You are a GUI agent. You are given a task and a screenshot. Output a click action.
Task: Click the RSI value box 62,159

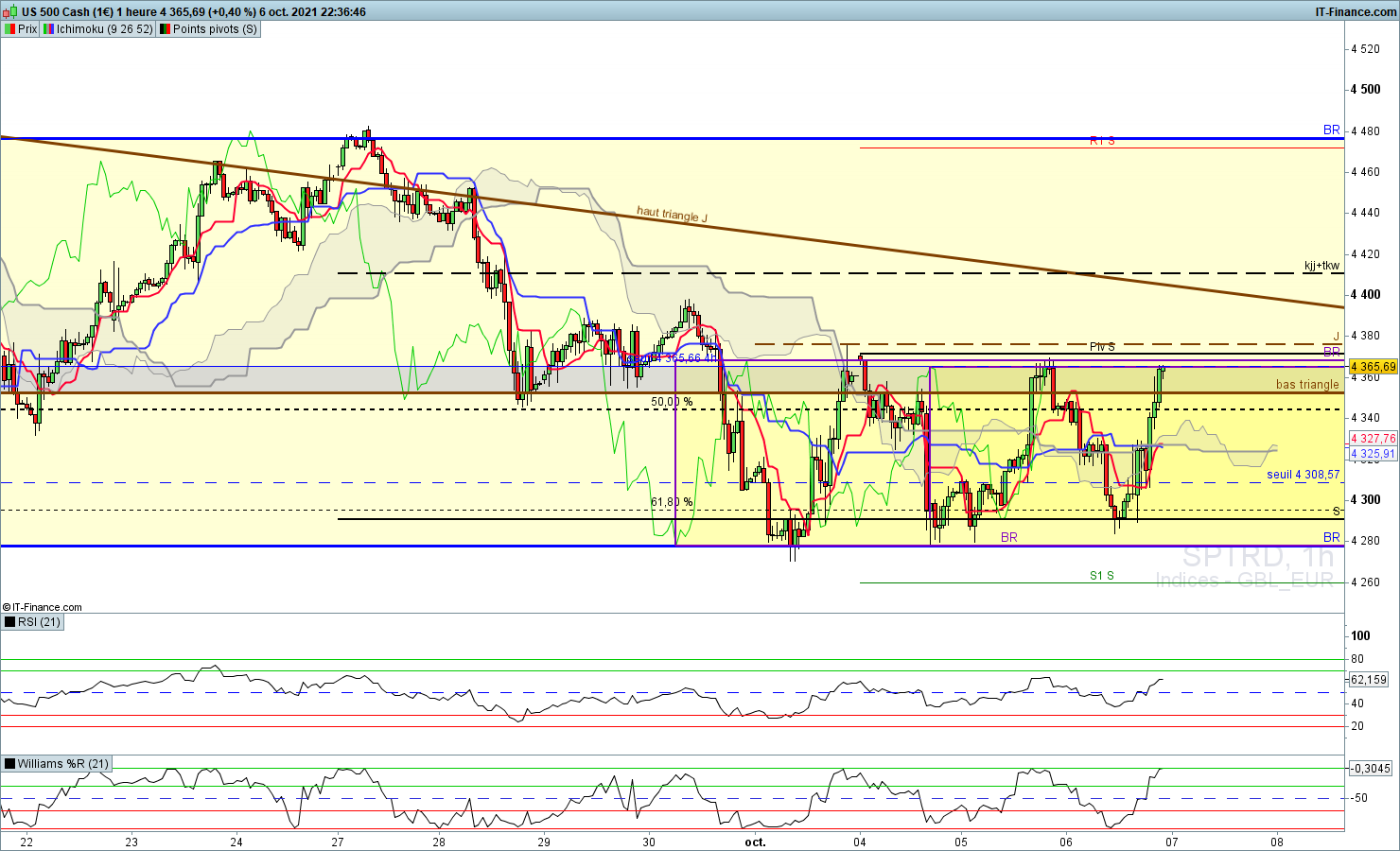point(1369,679)
